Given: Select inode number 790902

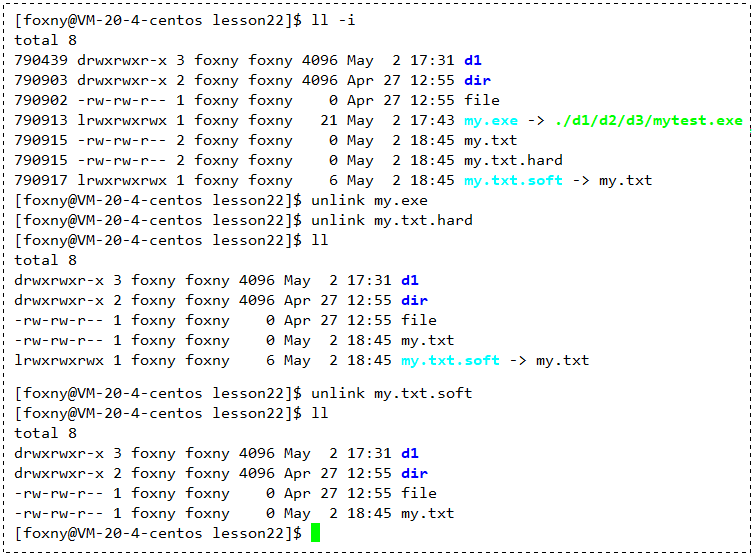Looking at the screenshot, I should pos(41,100).
